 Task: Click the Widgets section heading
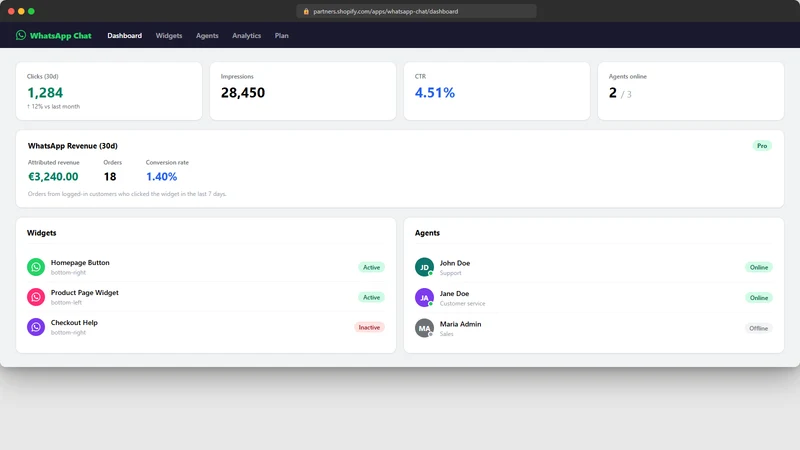point(41,233)
